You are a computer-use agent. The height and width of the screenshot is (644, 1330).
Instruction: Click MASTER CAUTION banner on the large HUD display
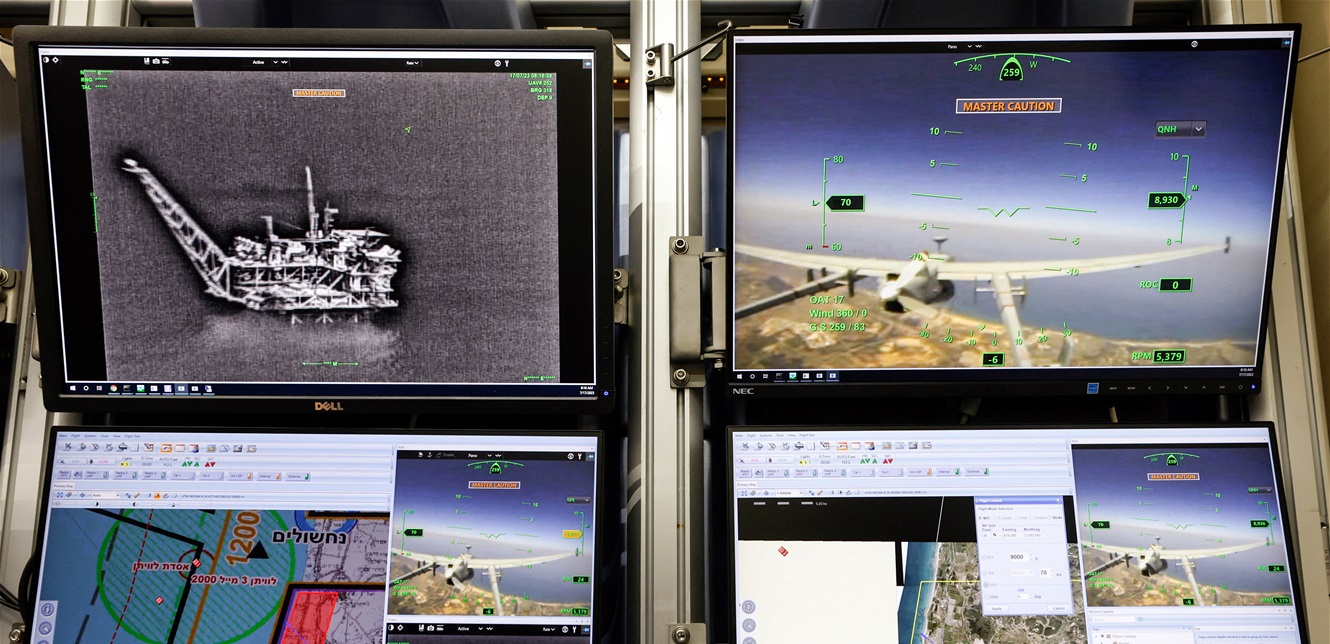pos(1008,106)
